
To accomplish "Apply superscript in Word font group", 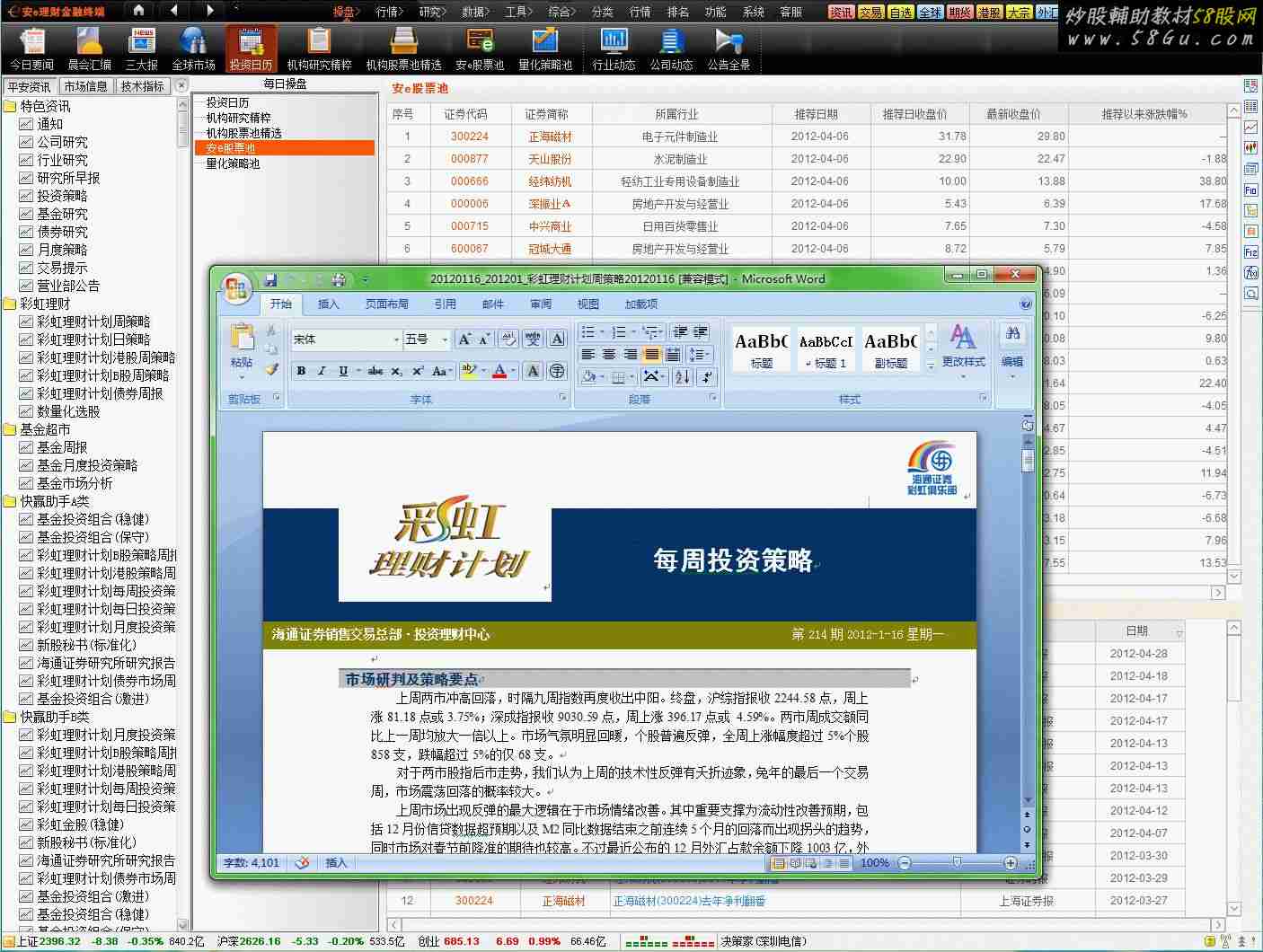I will coord(418,371).
